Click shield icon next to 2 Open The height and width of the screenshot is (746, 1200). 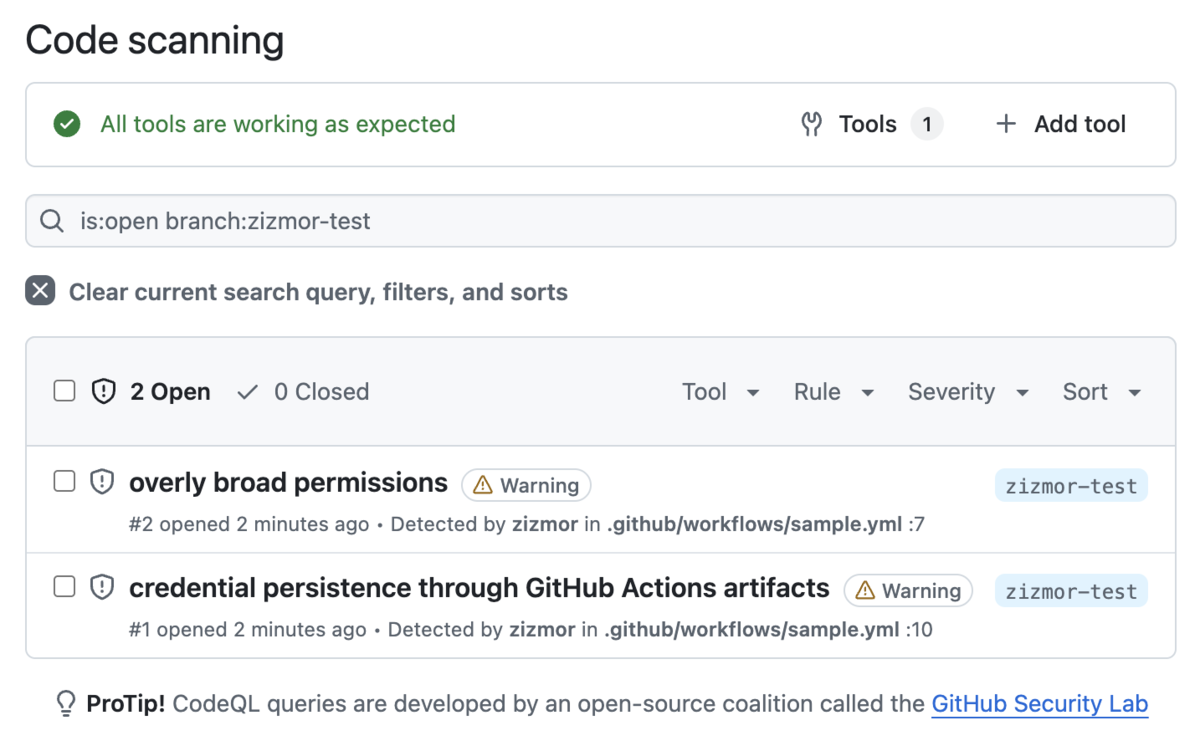pos(103,392)
